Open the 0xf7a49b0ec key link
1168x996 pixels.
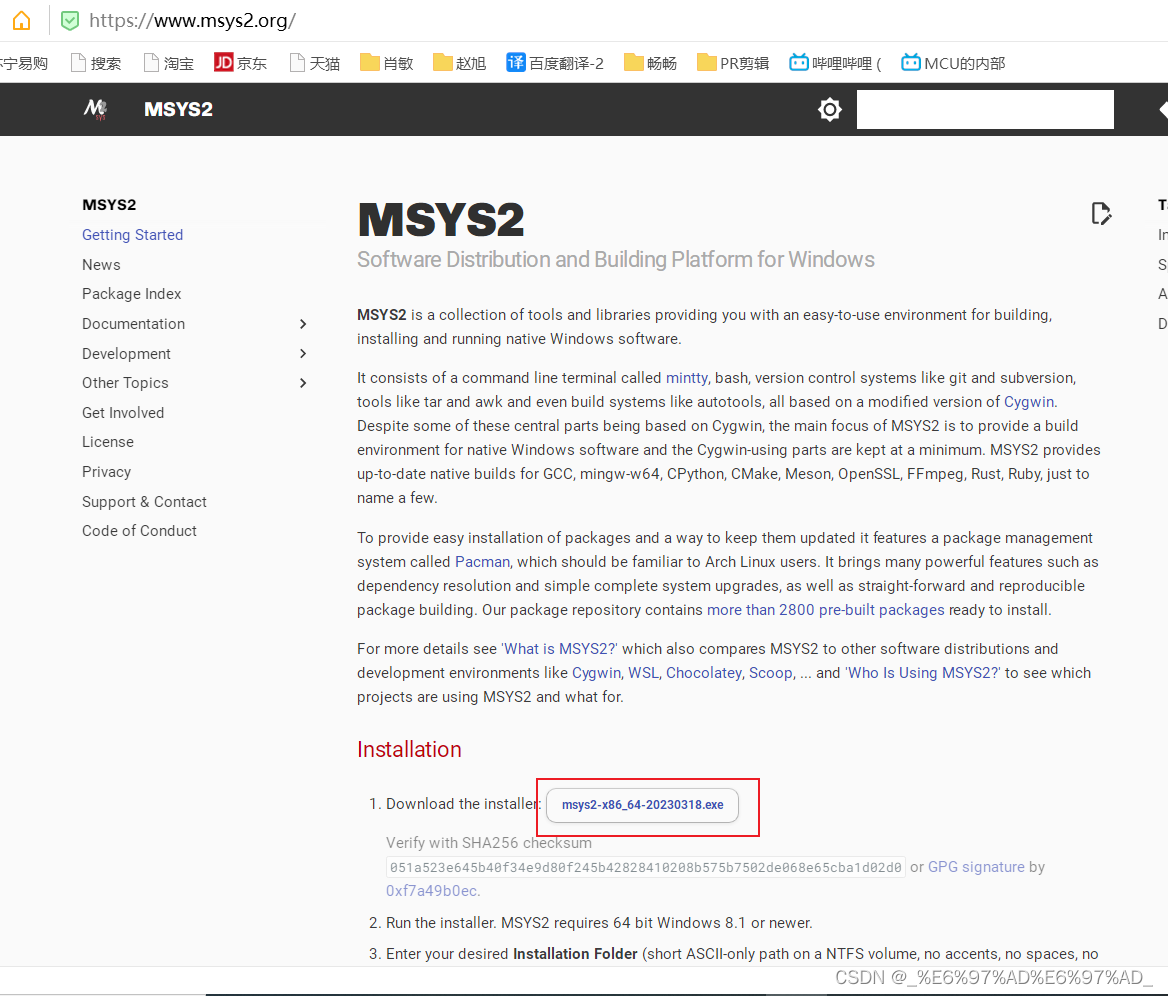point(432,890)
